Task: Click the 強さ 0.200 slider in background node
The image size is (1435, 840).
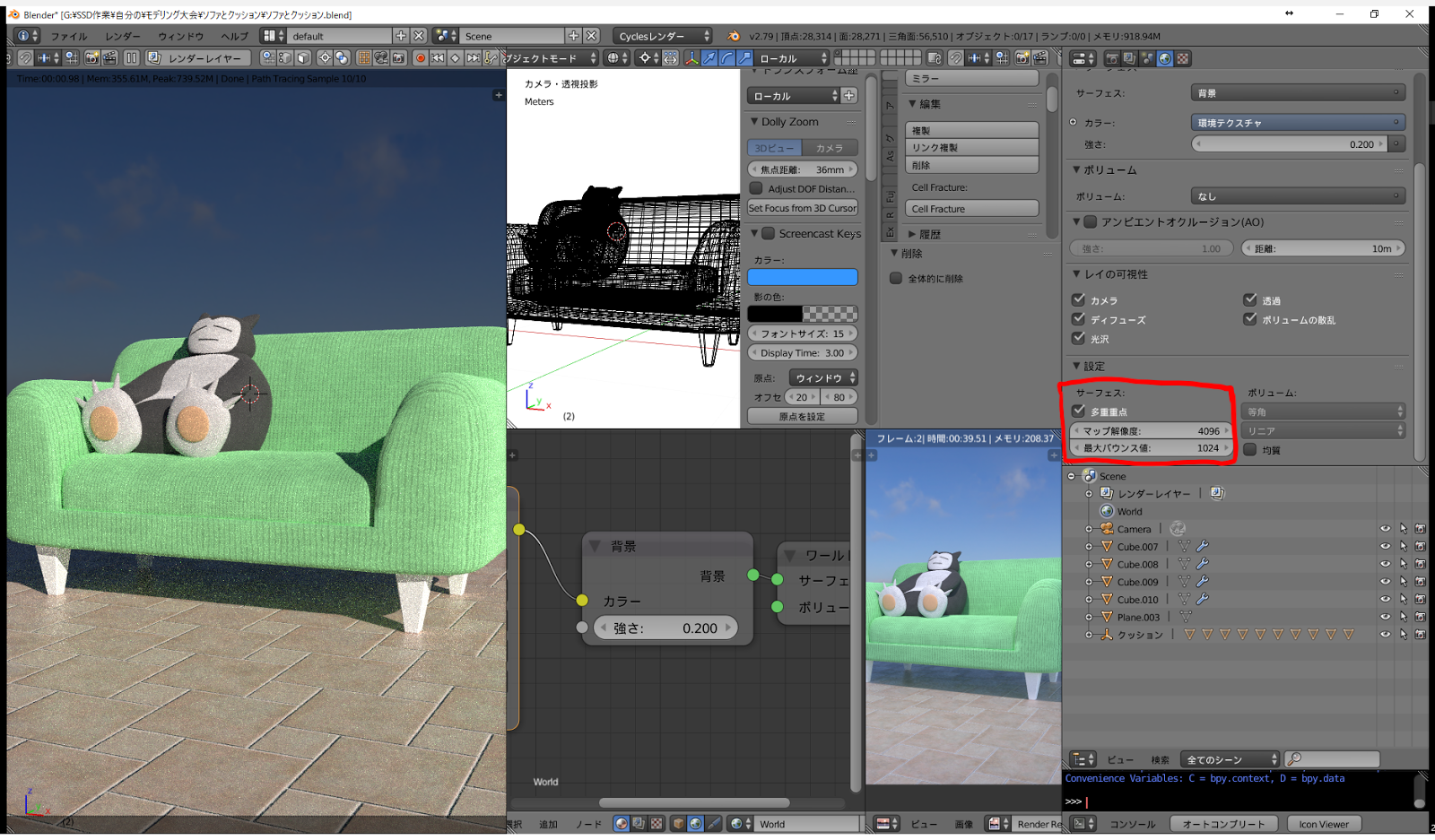Action: point(667,628)
